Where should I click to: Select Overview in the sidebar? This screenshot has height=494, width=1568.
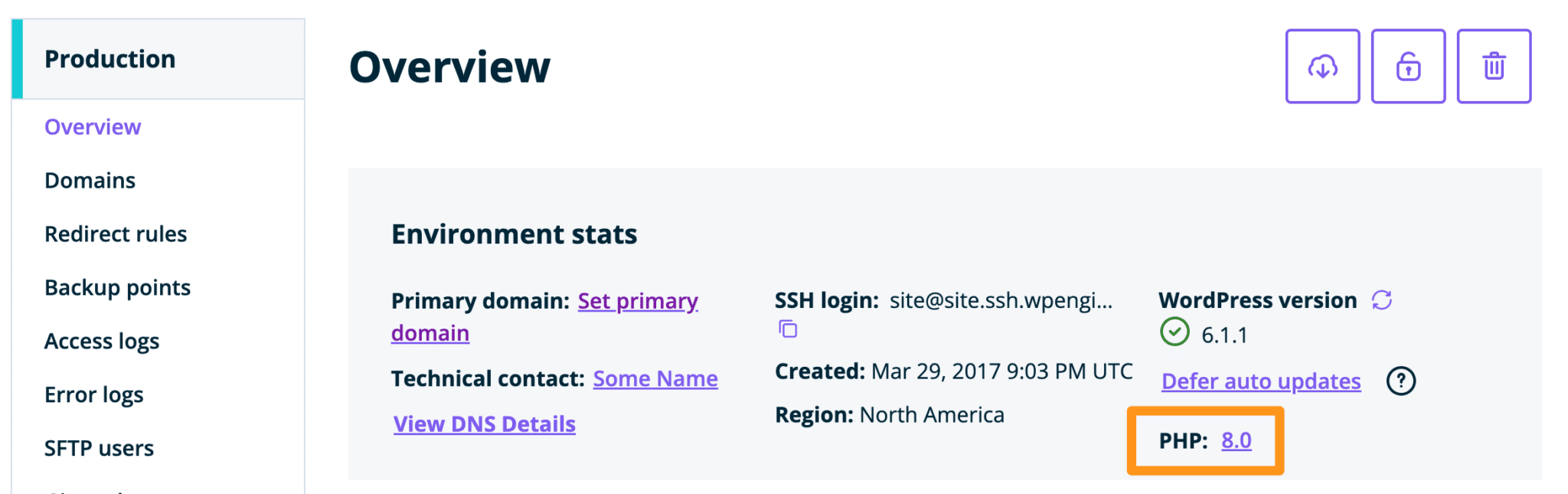[92, 126]
